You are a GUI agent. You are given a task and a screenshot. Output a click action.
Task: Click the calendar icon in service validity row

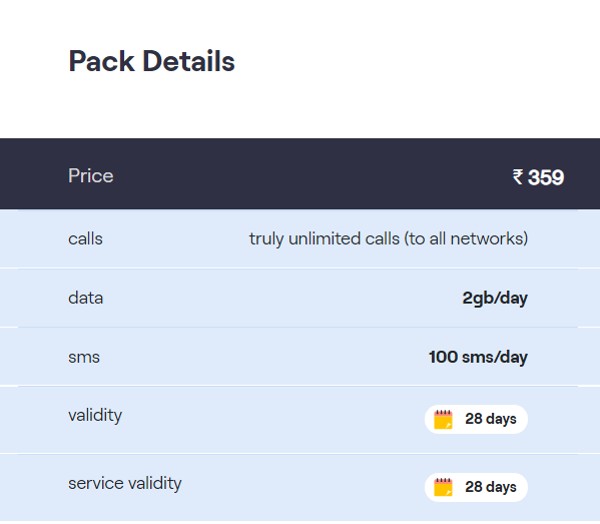pos(443,487)
